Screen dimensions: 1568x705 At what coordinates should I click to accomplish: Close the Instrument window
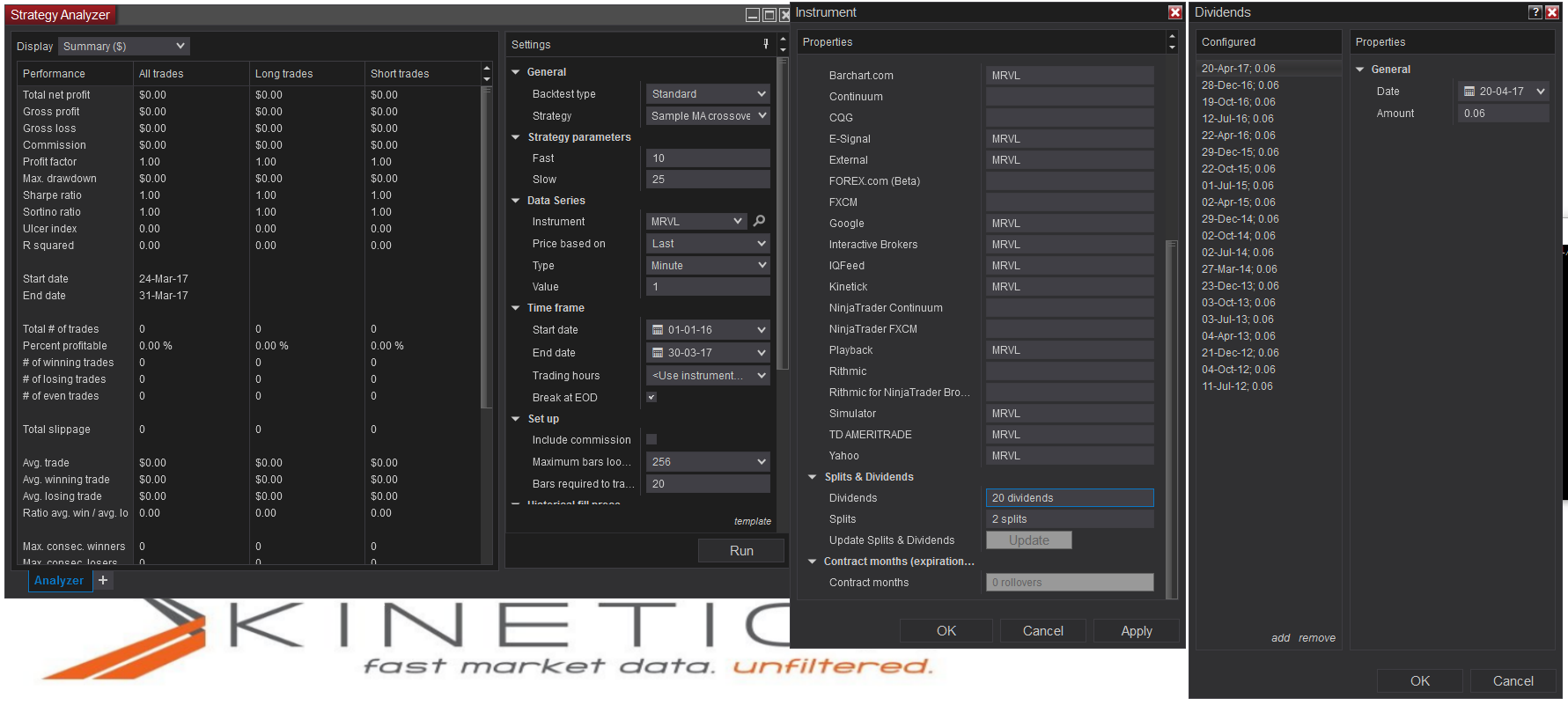click(x=1174, y=12)
